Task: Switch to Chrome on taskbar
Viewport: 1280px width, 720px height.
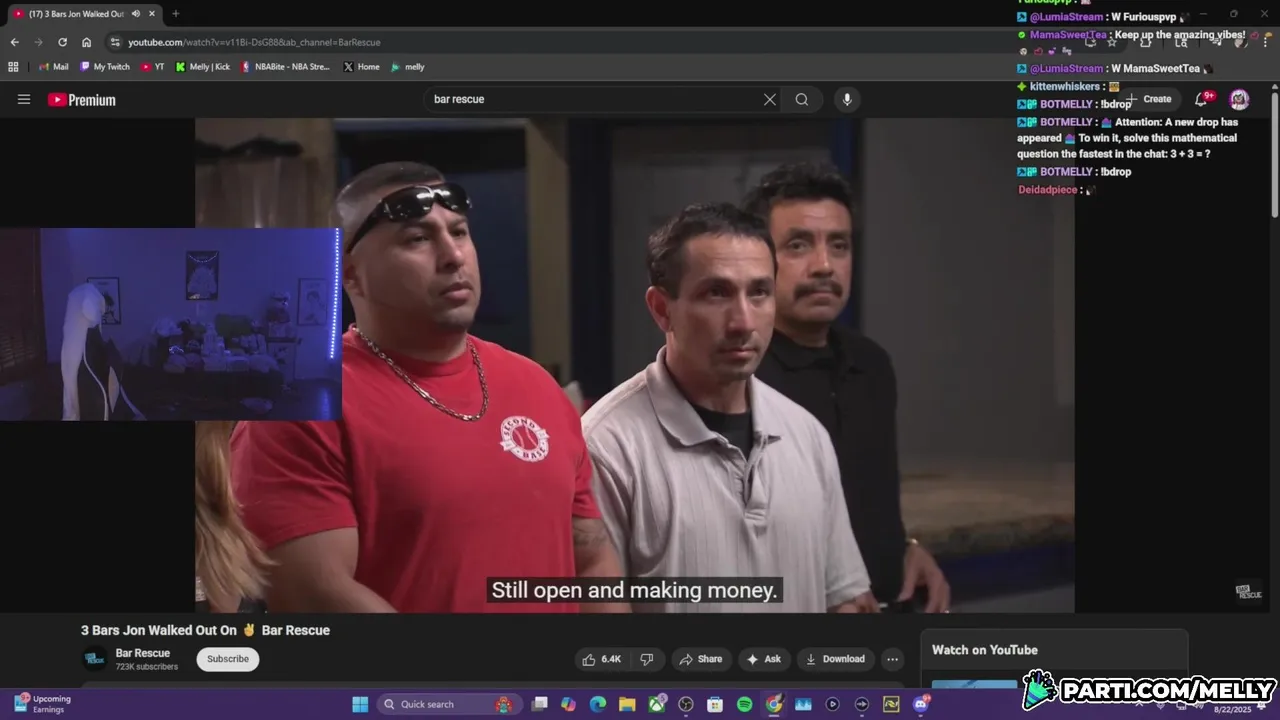Action: click(x=774, y=704)
